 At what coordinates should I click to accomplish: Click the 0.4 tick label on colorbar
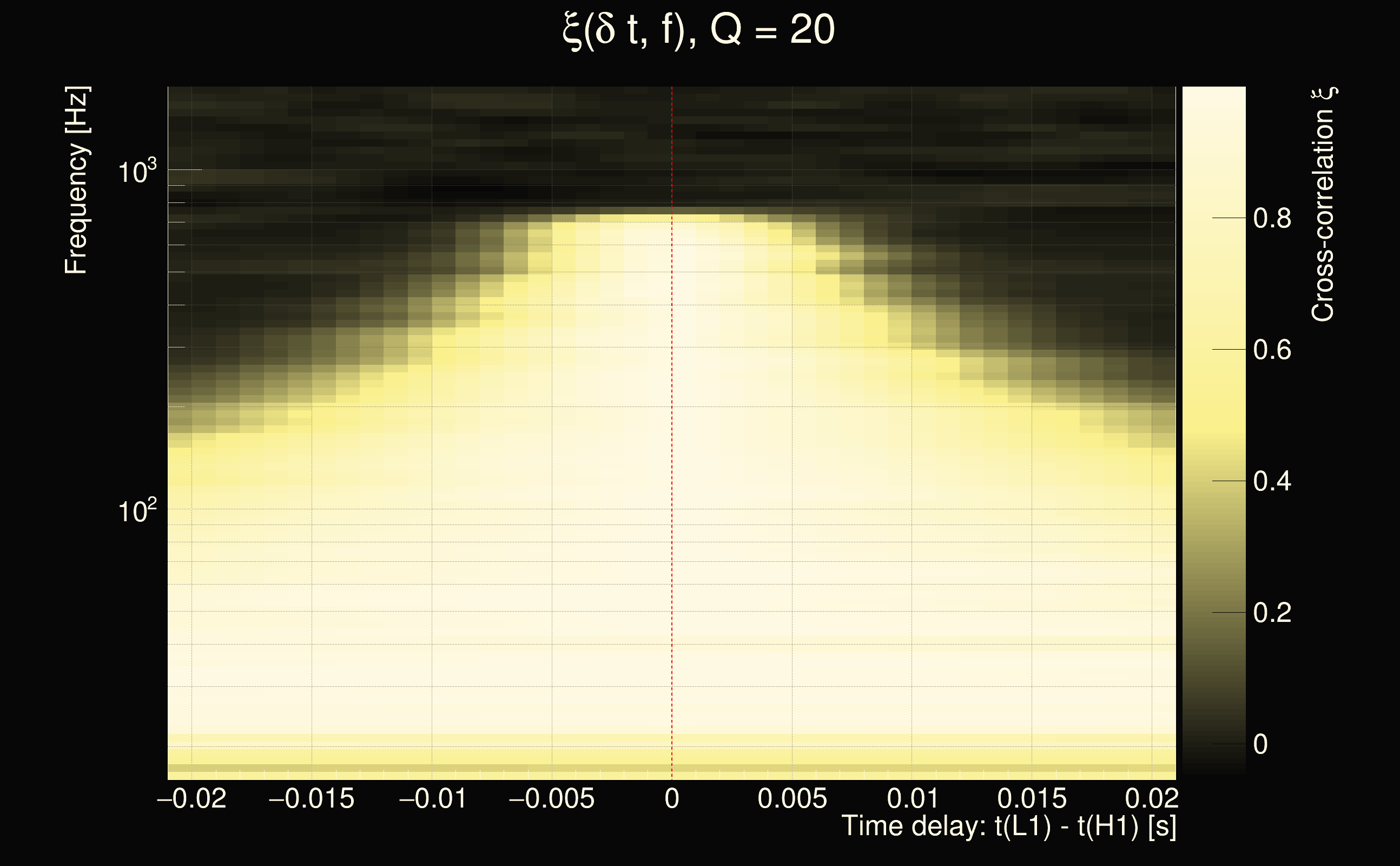(1272, 482)
